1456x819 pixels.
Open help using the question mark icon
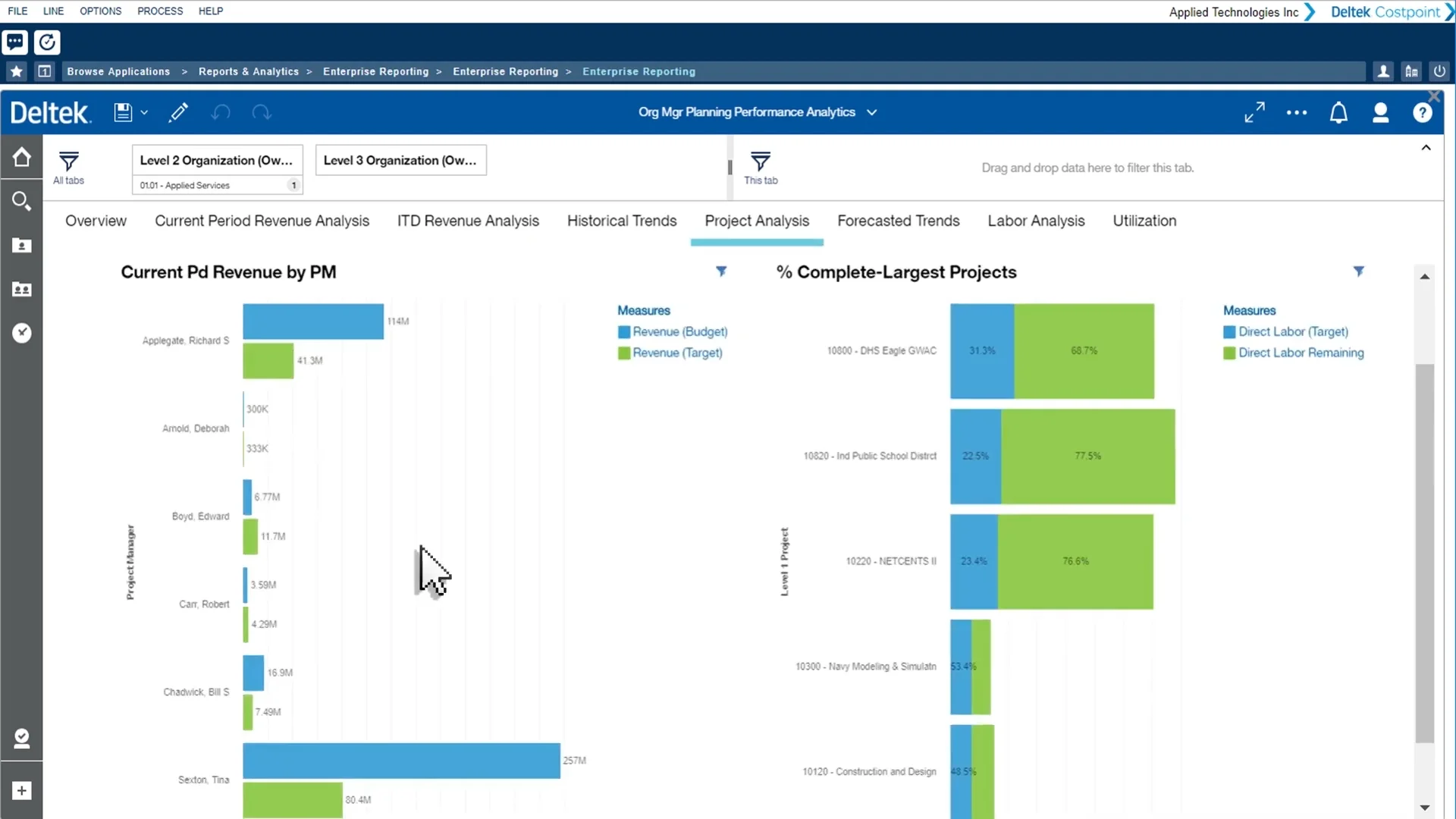pyautogui.click(x=1423, y=111)
